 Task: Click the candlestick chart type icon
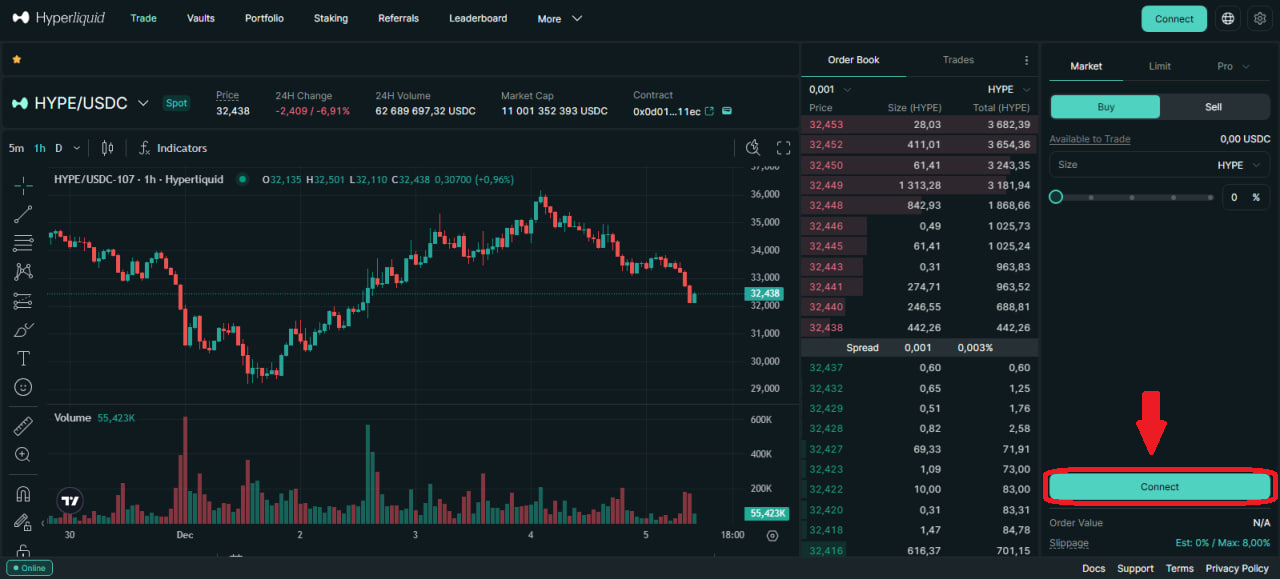[108, 148]
